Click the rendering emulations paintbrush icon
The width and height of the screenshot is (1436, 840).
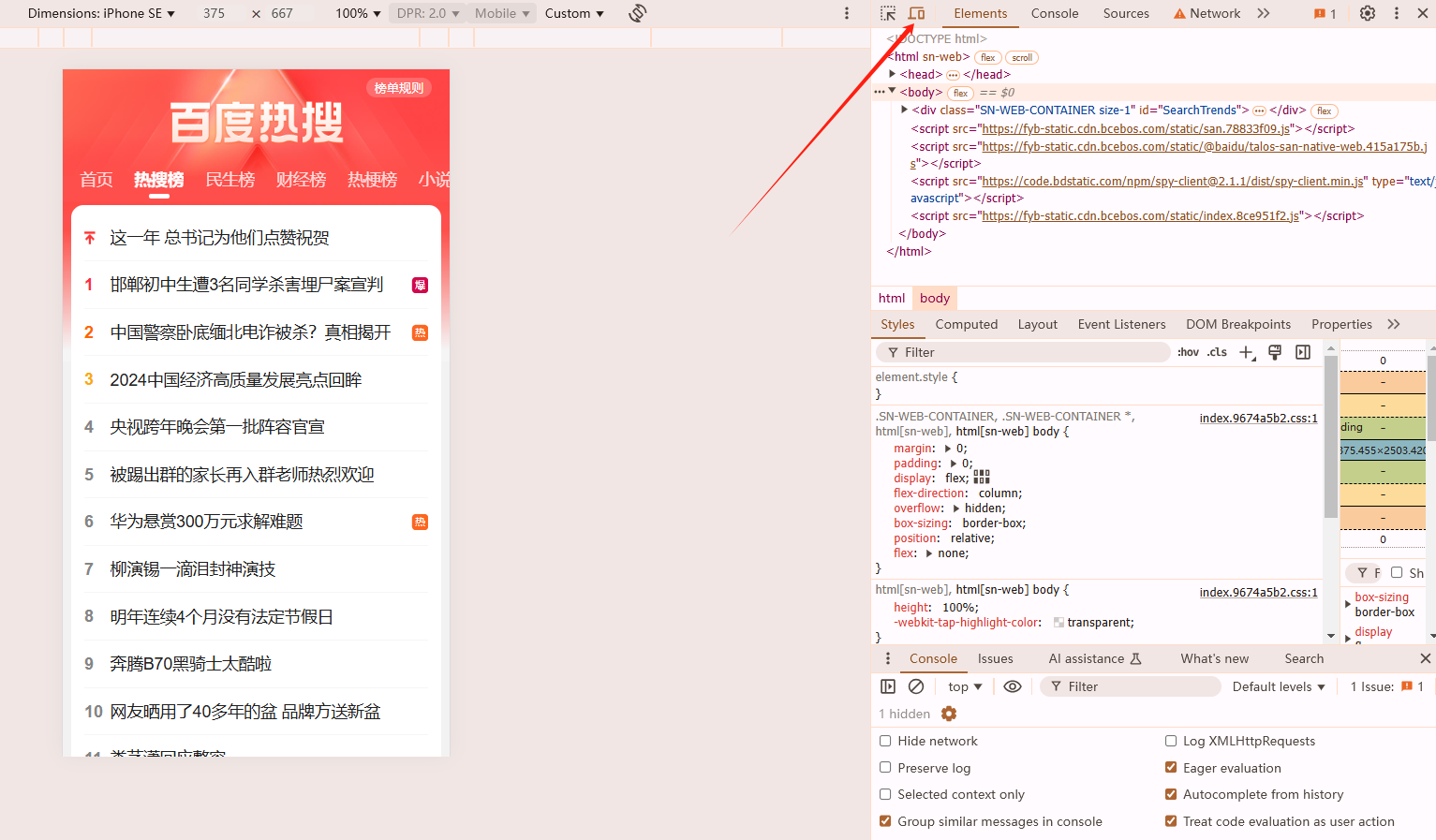1275,352
